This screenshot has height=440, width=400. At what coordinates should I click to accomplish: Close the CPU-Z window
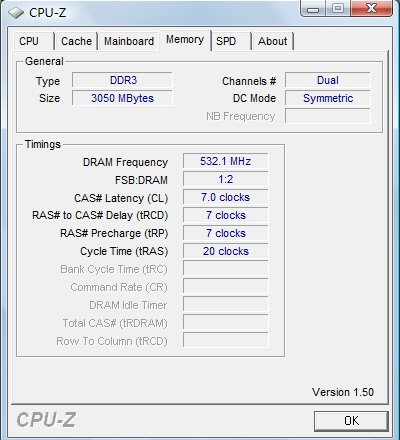(x=371, y=8)
